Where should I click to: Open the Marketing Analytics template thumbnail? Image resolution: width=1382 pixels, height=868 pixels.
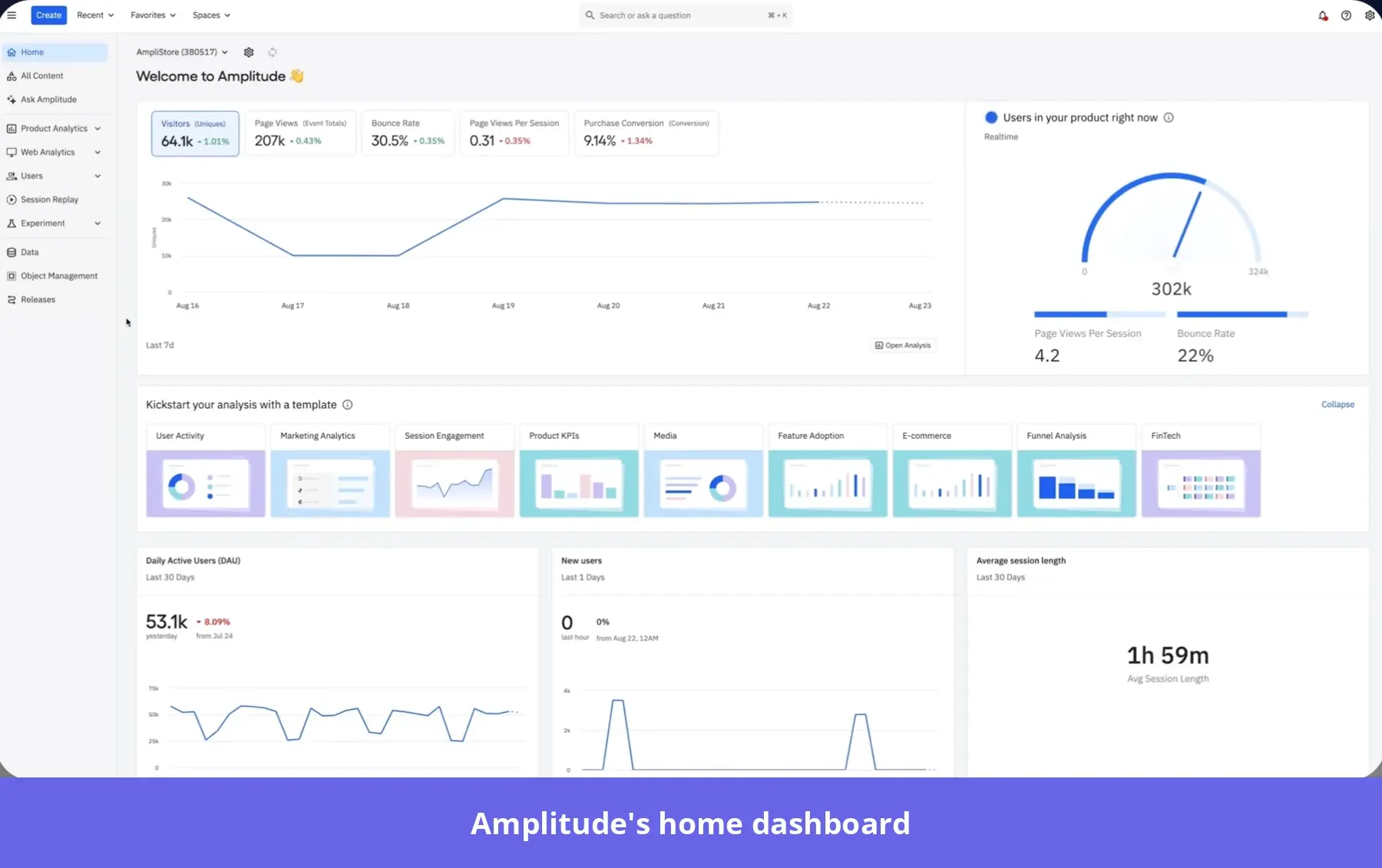pos(330,484)
